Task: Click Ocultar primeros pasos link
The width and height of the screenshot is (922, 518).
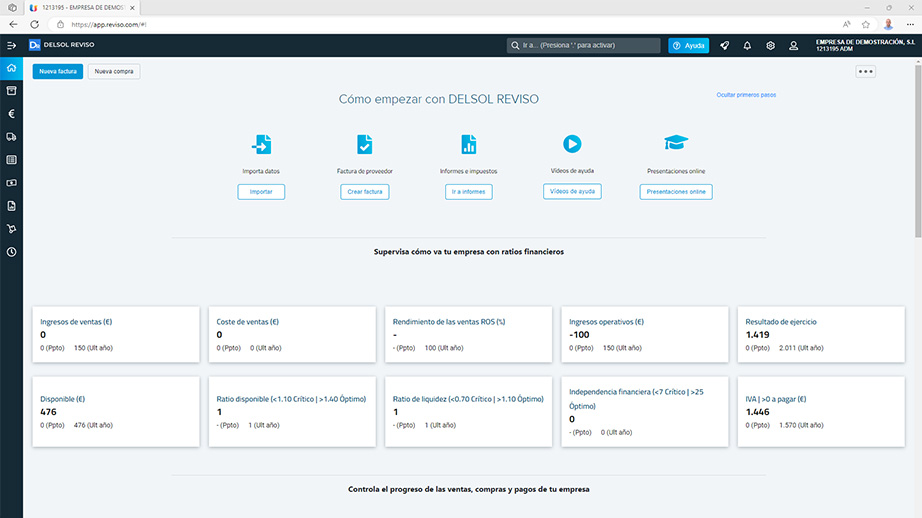Action: (x=746, y=95)
